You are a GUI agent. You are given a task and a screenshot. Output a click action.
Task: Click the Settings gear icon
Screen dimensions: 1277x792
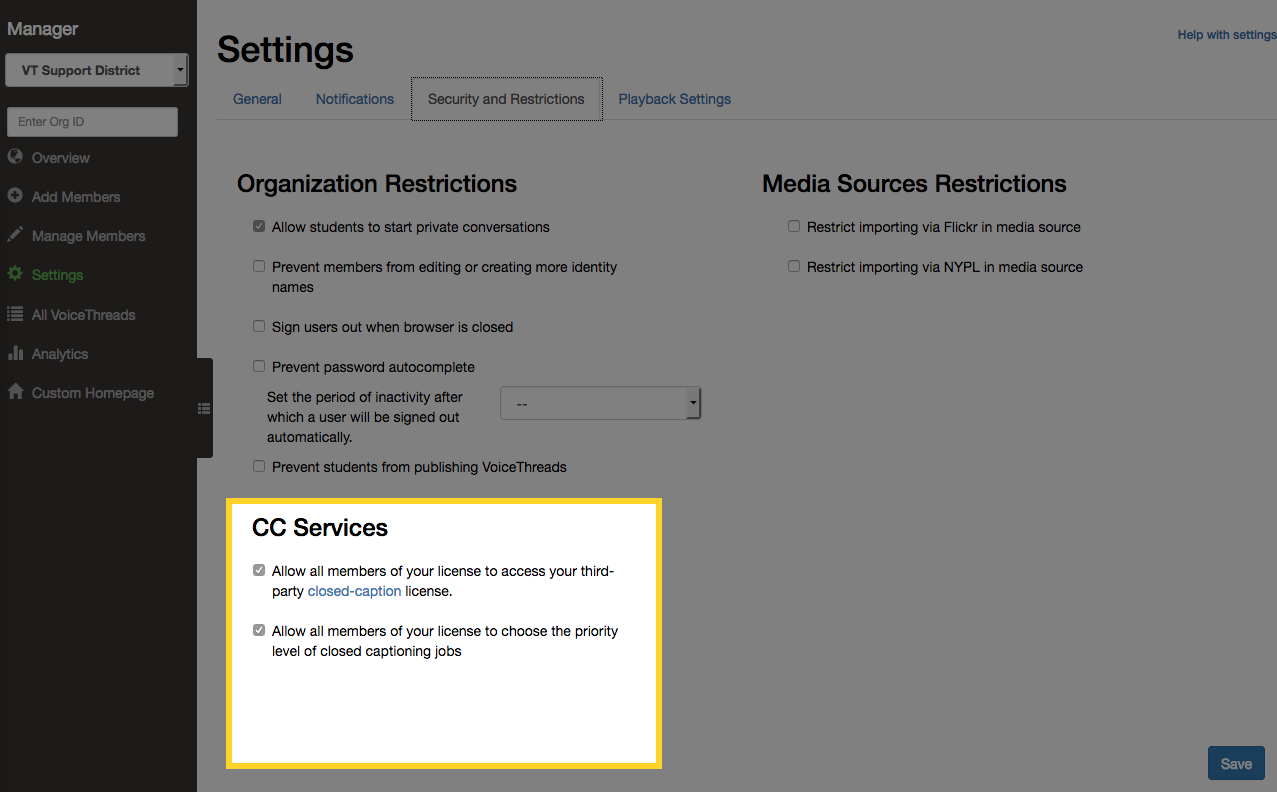[15, 274]
